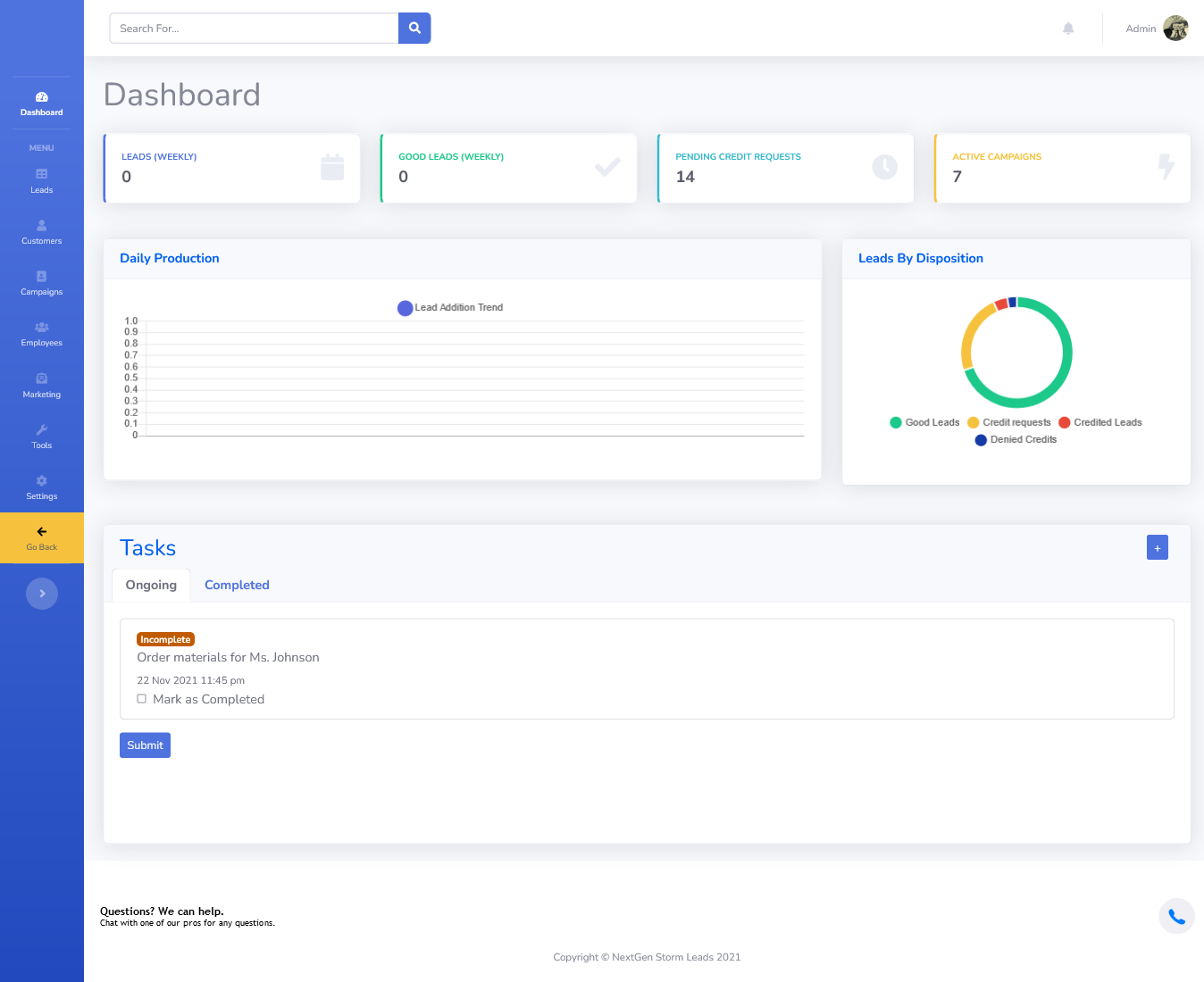Image resolution: width=1204 pixels, height=982 pixels.
Task: Open Marketing in the sidebar
Action: point(41,385)
